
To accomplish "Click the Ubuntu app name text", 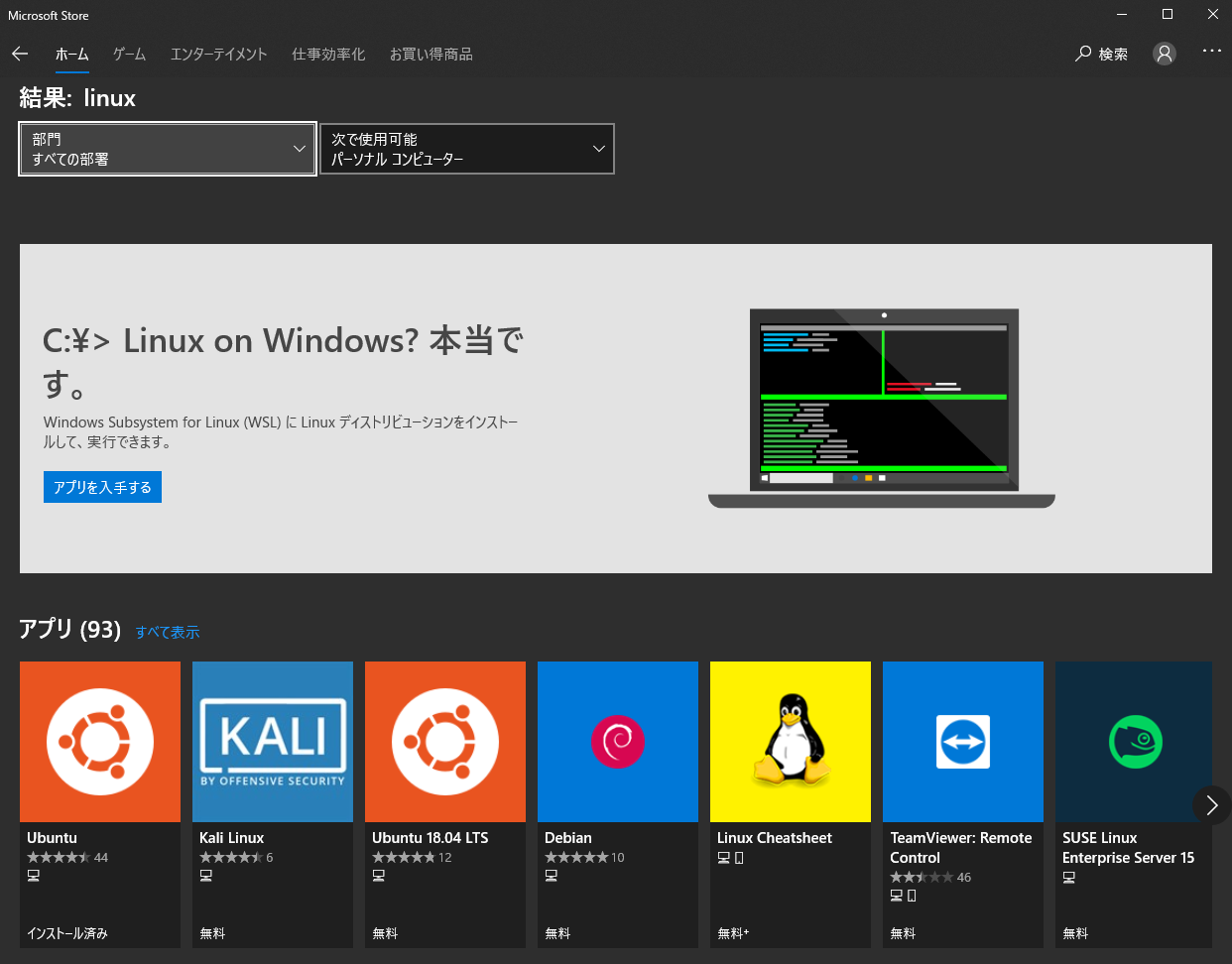I will [52, 838].
